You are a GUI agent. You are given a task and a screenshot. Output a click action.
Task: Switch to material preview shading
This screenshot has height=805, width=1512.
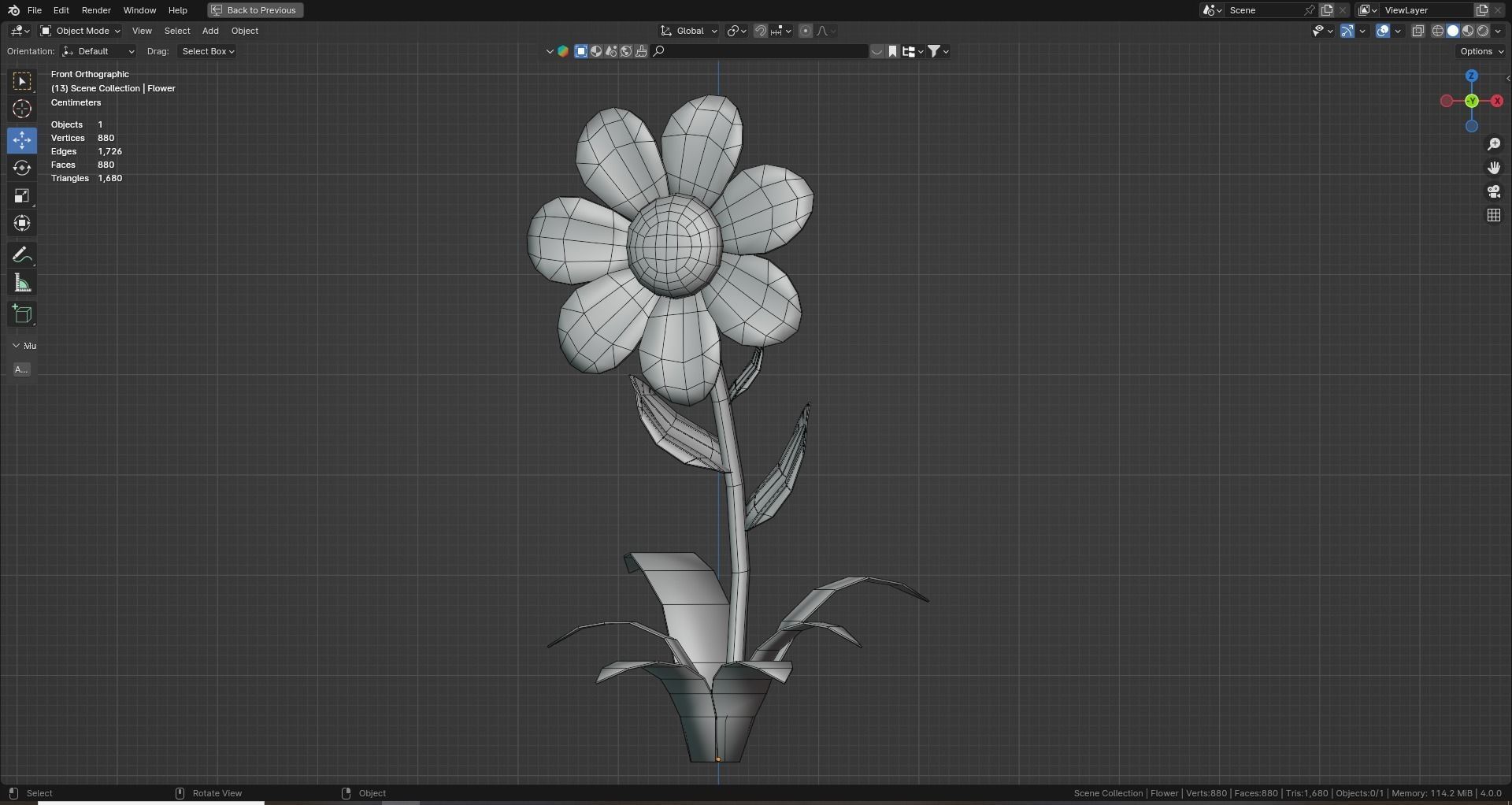point(1468,31)
